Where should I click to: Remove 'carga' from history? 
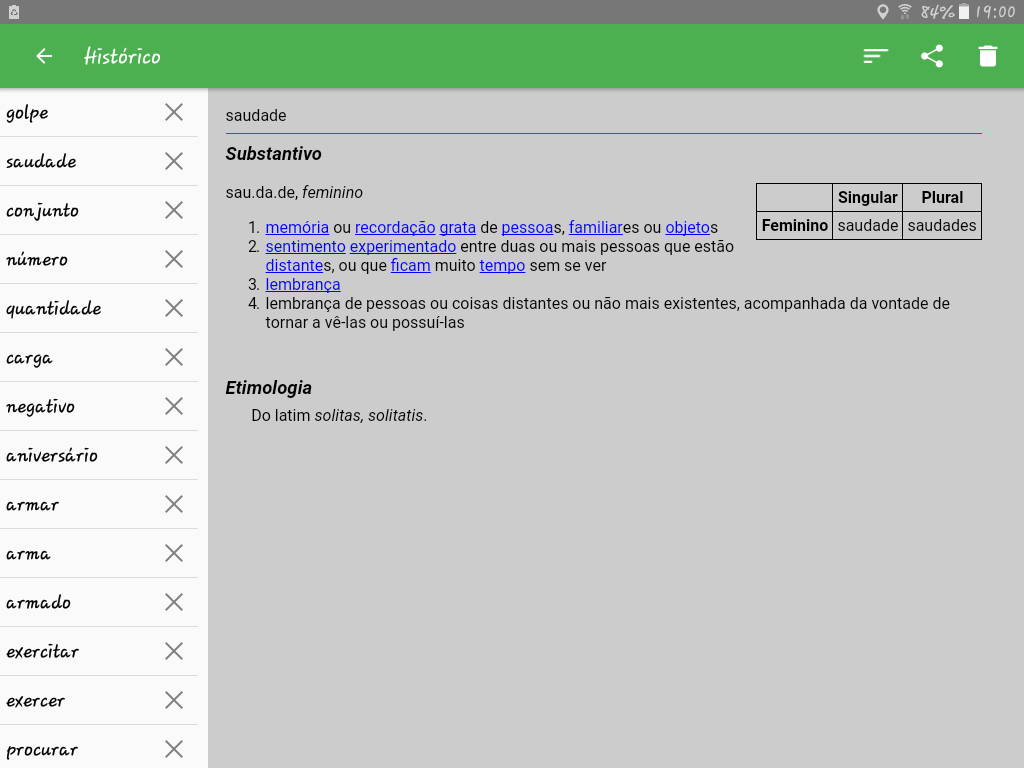(174, 357)
